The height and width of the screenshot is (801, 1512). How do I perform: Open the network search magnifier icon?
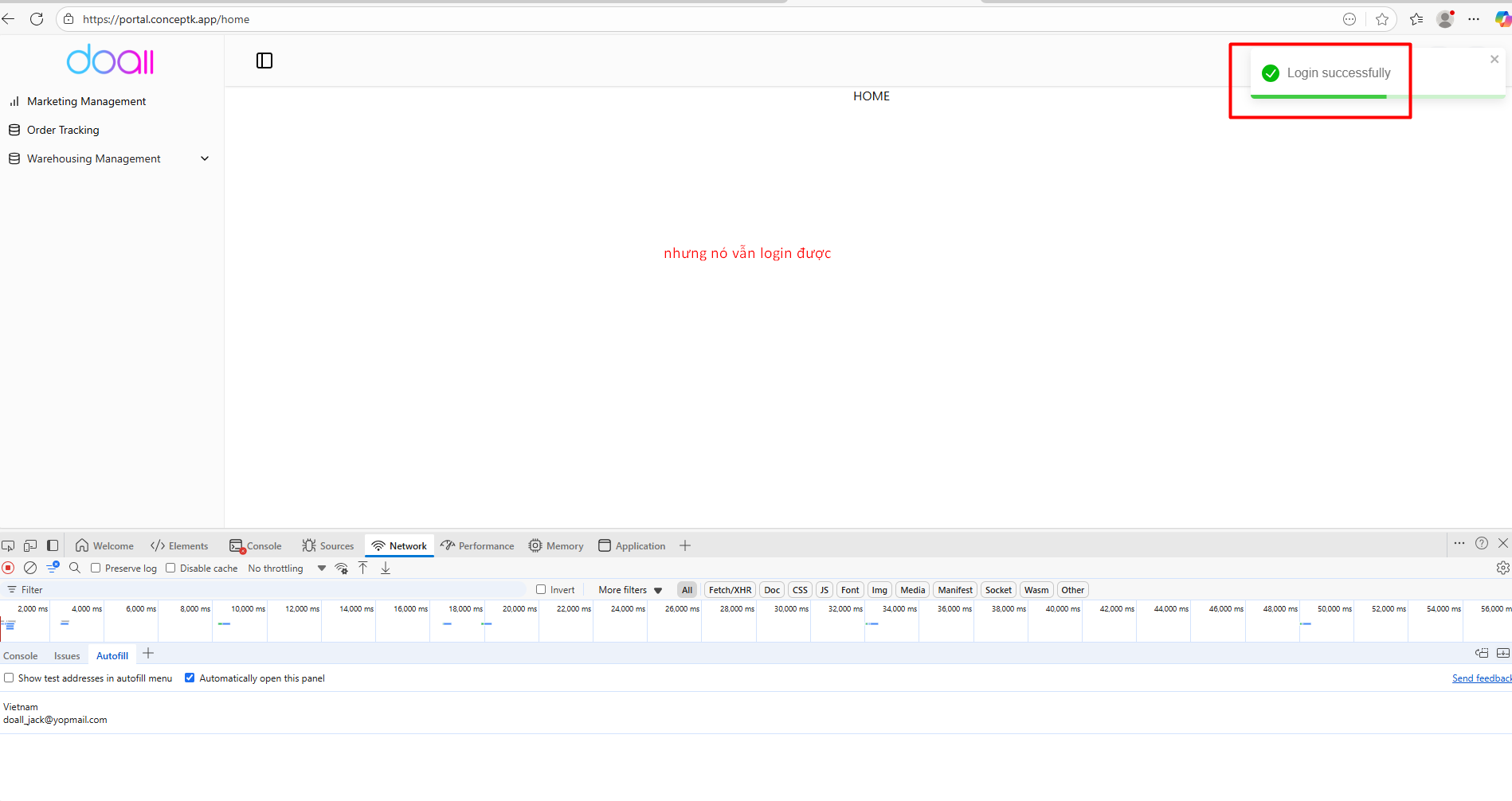(75, 568)
